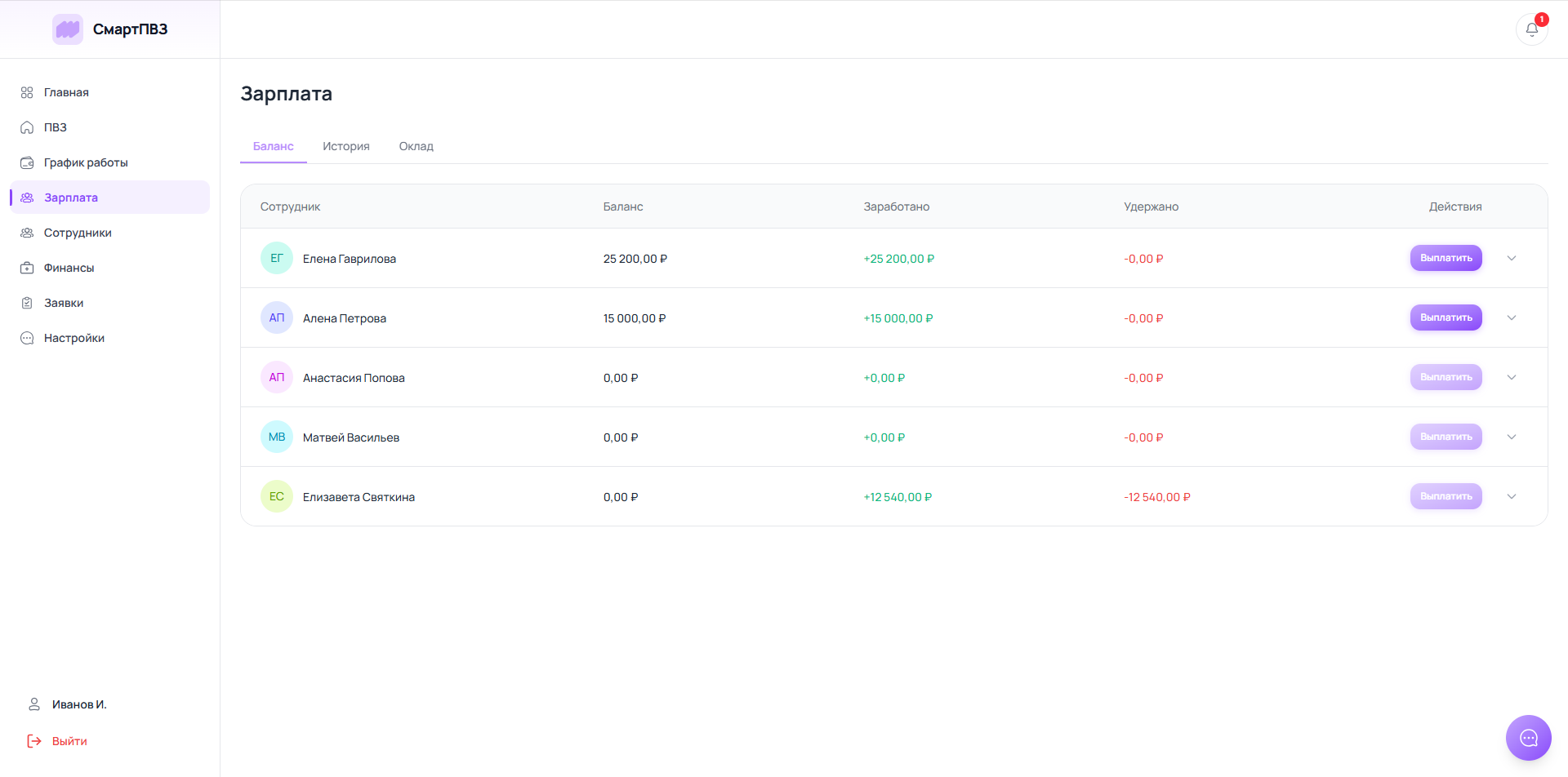This screenshot has width=1568, height=777.
Task: Open the notifications bell icon
Action: (1531, 29)
